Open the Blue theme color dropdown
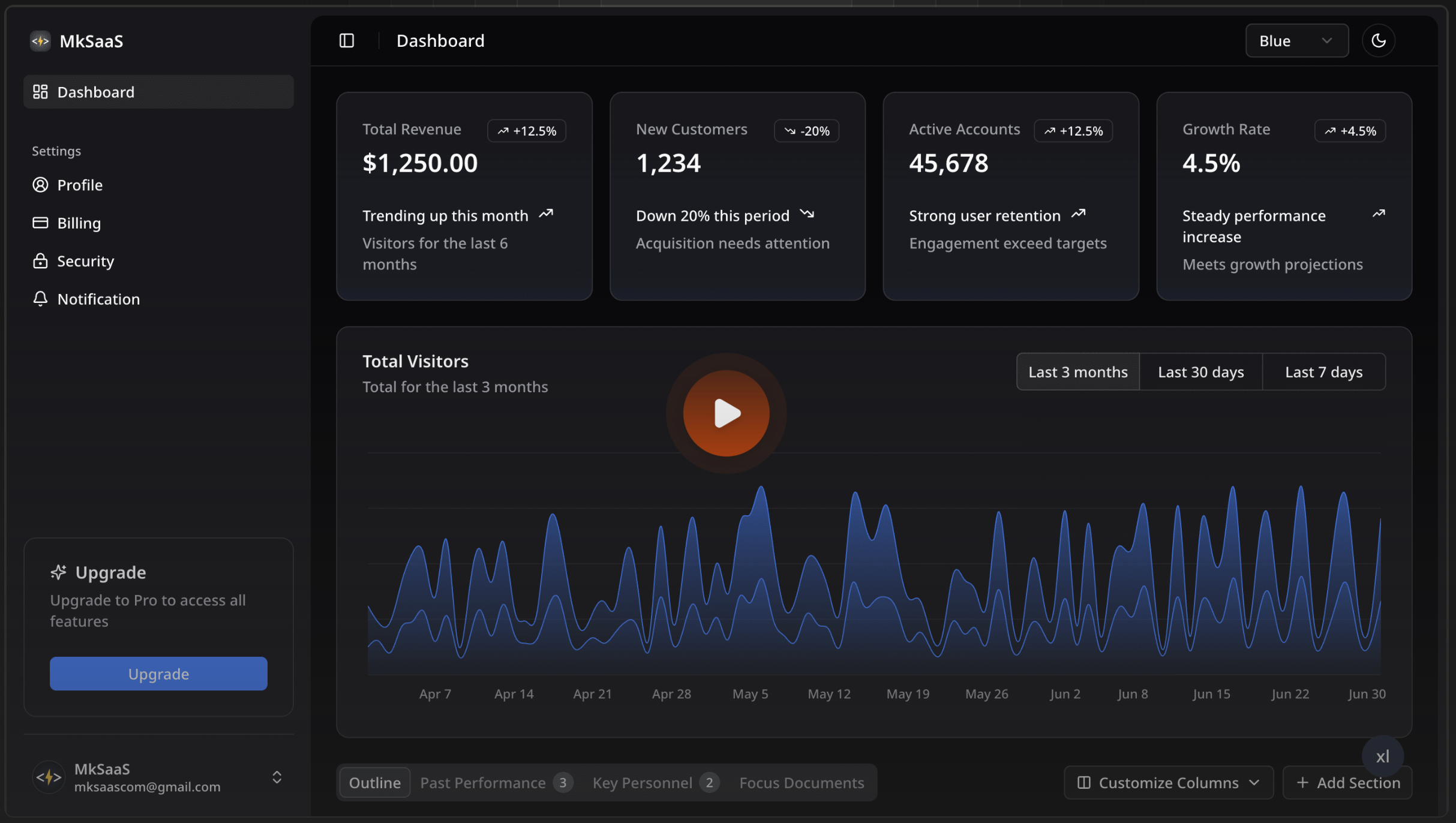 (1296, 41)
